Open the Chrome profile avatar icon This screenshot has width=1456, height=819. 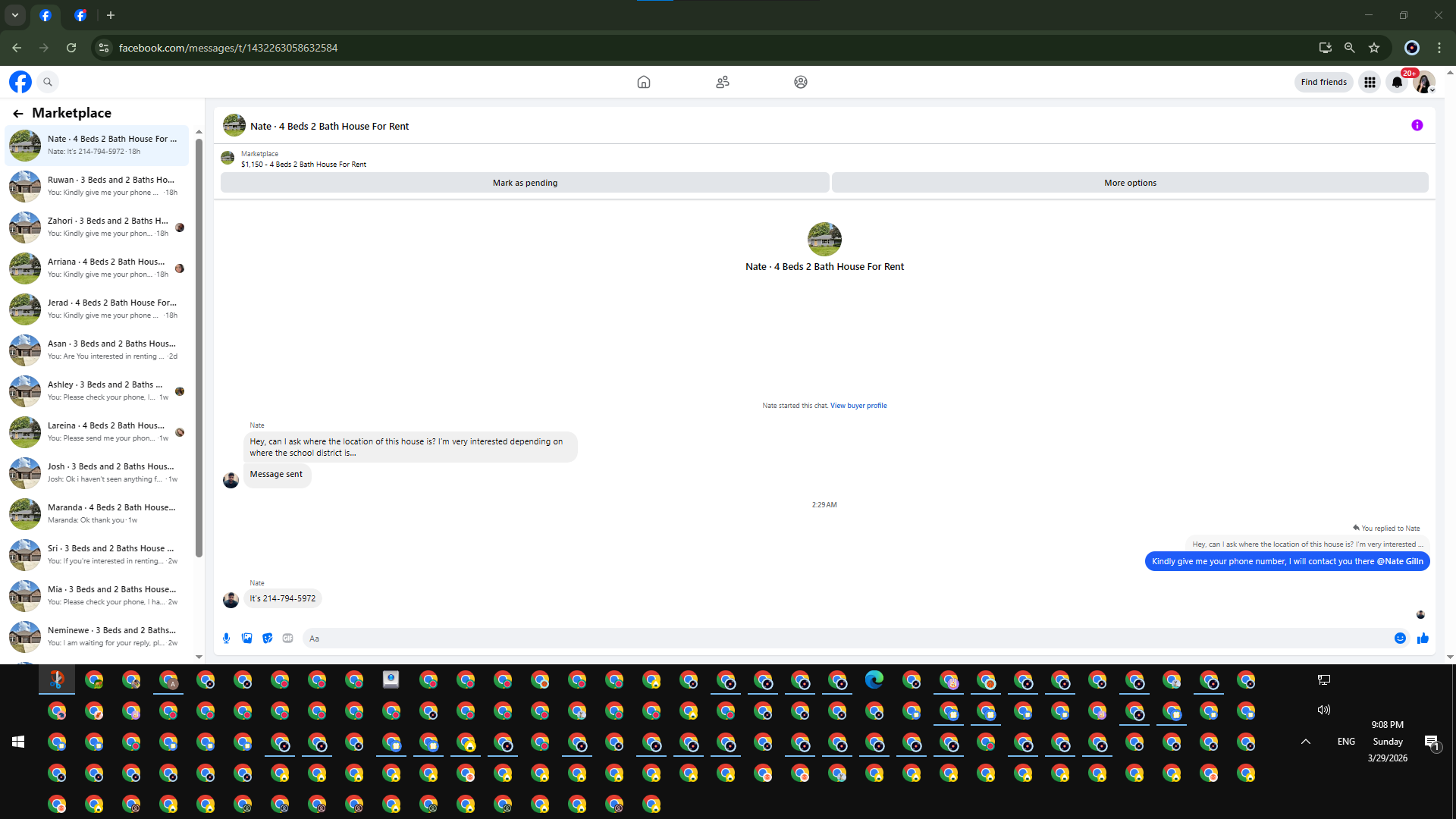point(1412,48)
